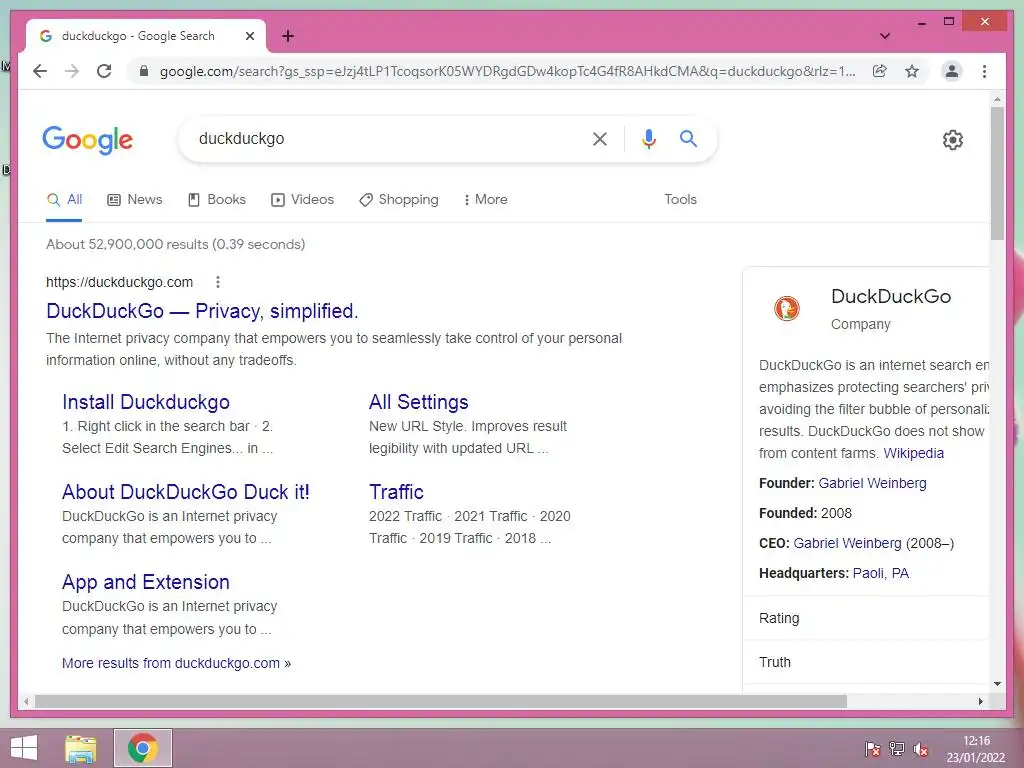
Task: Click the Action Center flag tray icon
Action: [872, 749]
